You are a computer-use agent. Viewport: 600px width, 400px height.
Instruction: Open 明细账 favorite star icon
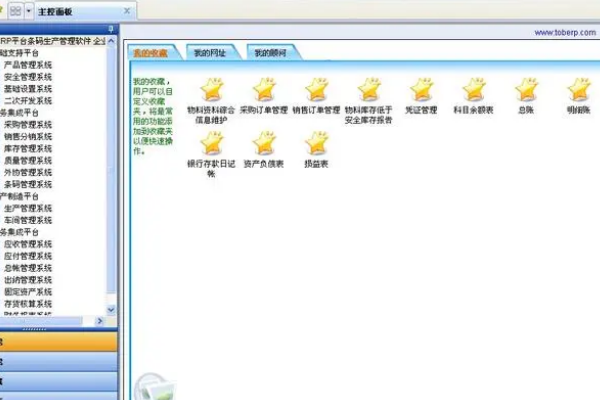pyautogui.click(x=578, y=89)
